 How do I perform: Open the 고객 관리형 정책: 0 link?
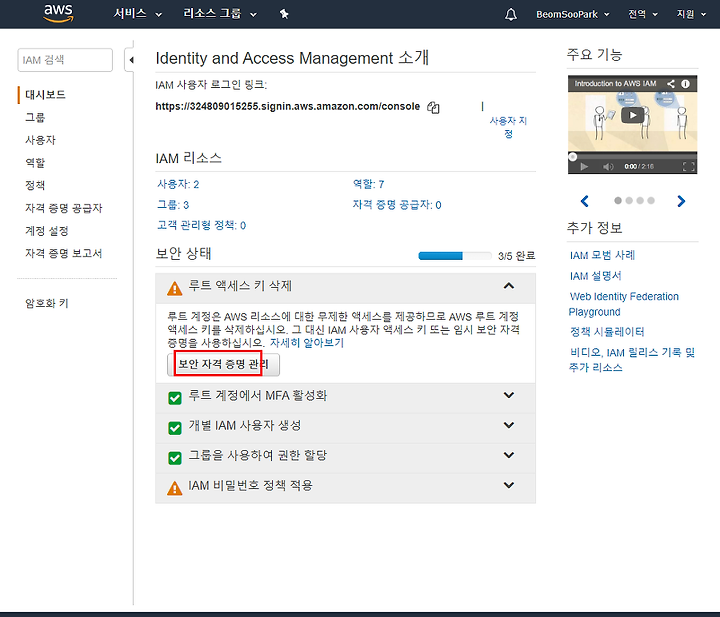(202, 225)
